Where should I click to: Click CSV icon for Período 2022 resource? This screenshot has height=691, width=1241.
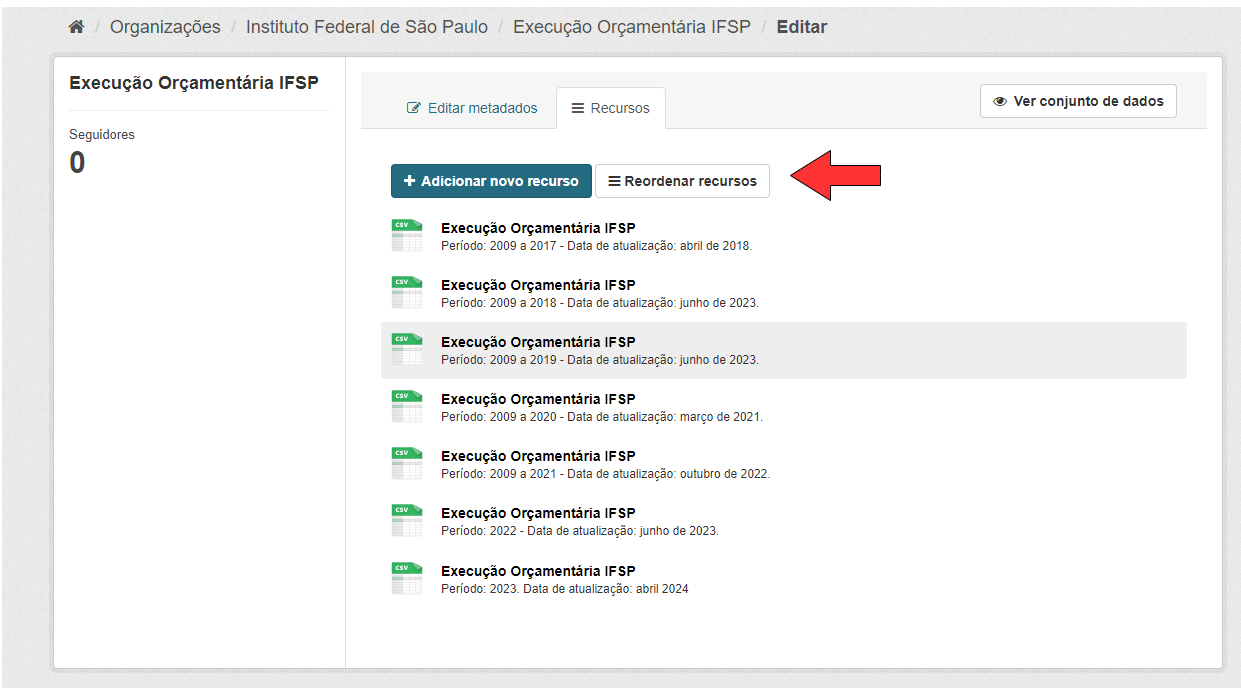point(407,521)
